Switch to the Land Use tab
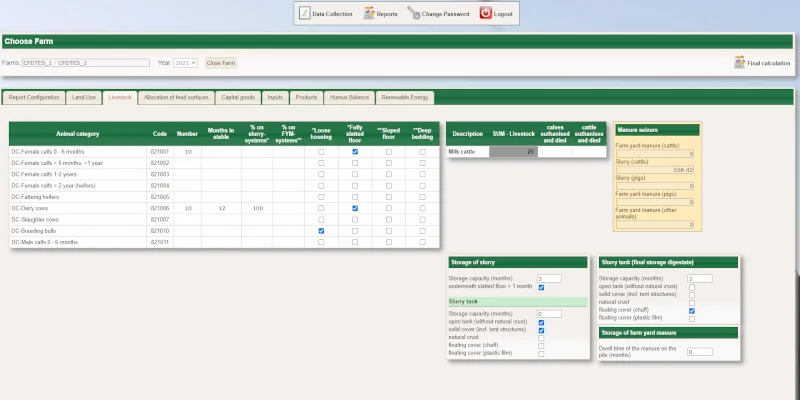This screenshot has height=400, width=800. tap(84, 97)
